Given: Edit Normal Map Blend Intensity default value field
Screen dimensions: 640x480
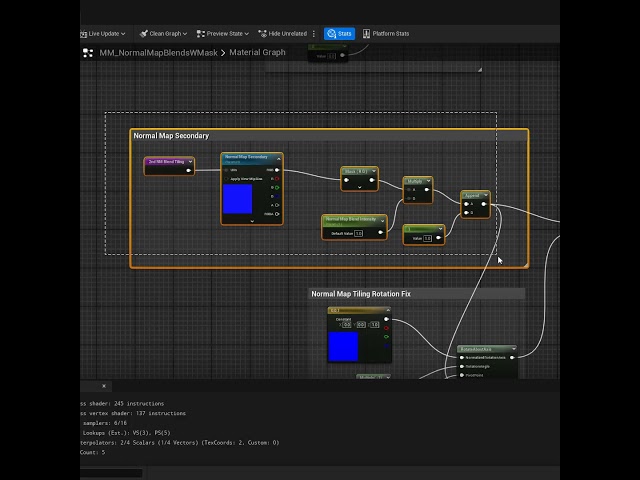Looking at the screenshot, I should tap(358, 233).
